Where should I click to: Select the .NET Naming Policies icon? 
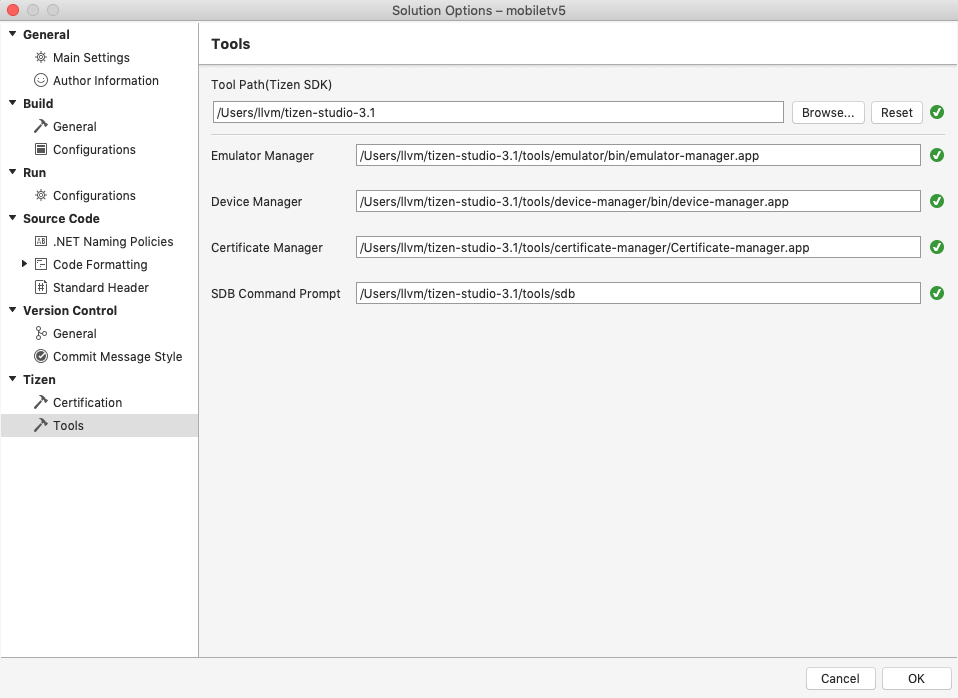click(40, 241)
